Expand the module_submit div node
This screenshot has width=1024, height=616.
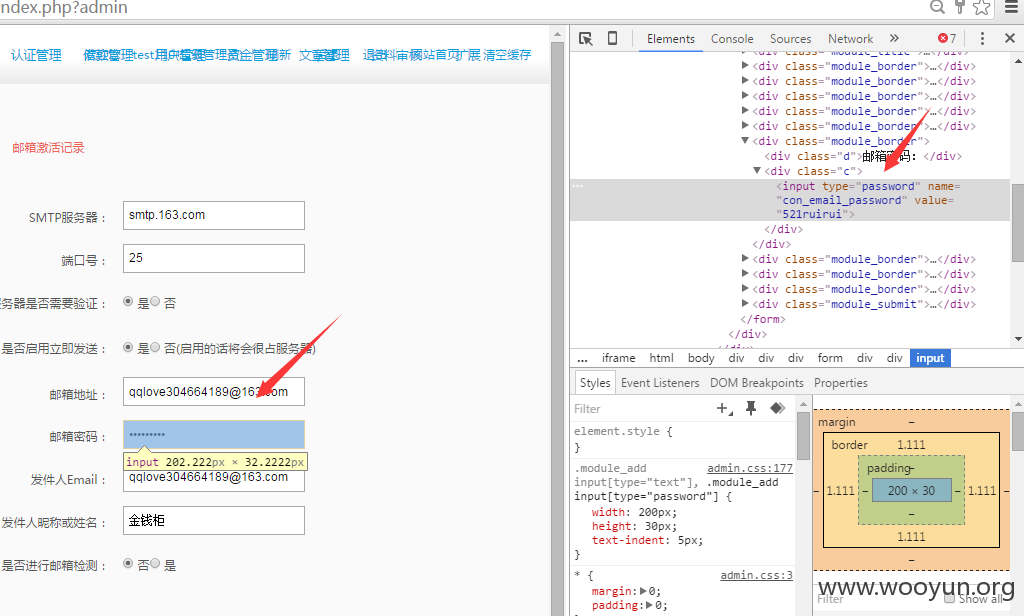[745, 304]
